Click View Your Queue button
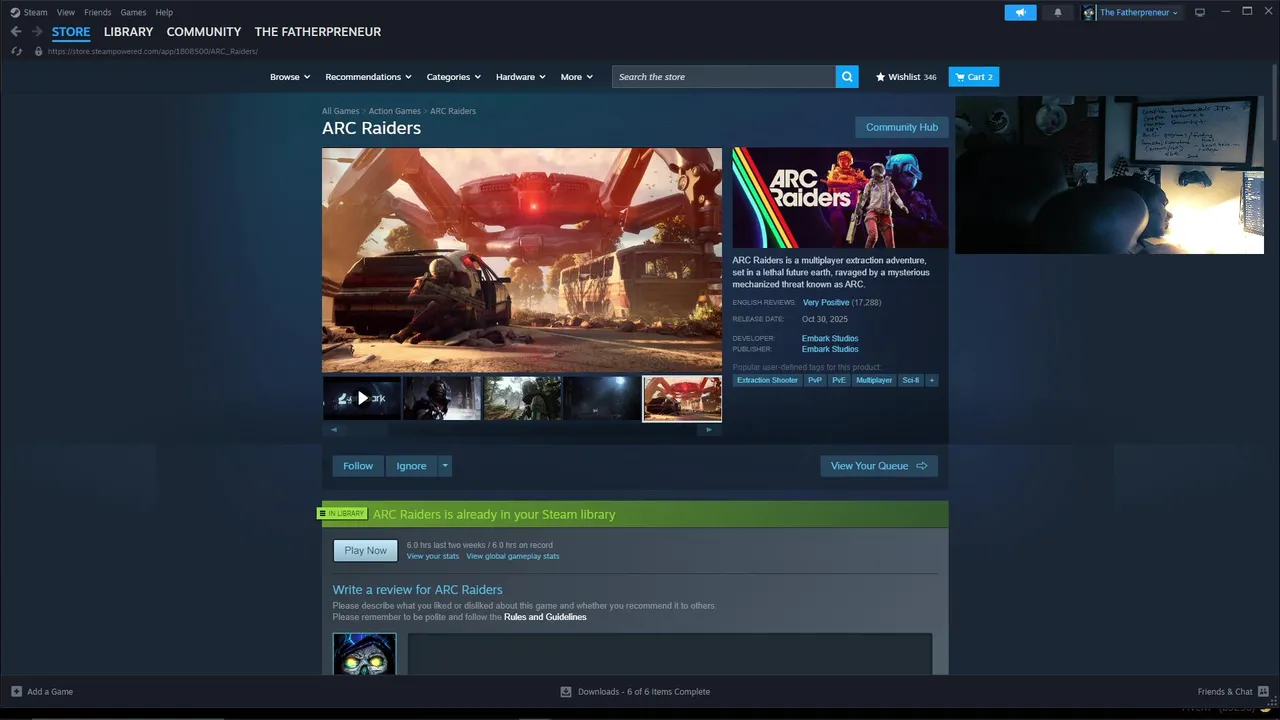Image resolution: width=1280 pixels, height=720 pixels. coord(879,466)
